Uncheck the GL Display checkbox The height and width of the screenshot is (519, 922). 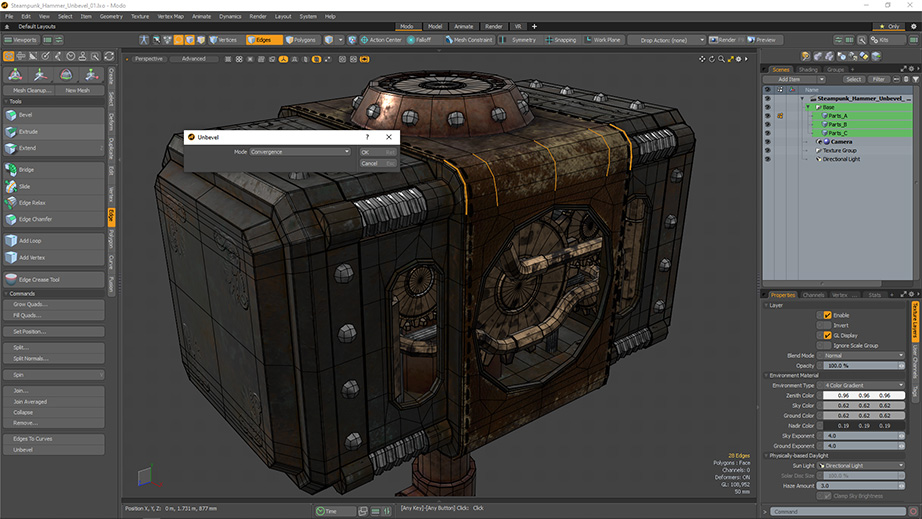(x=826, y=335)
